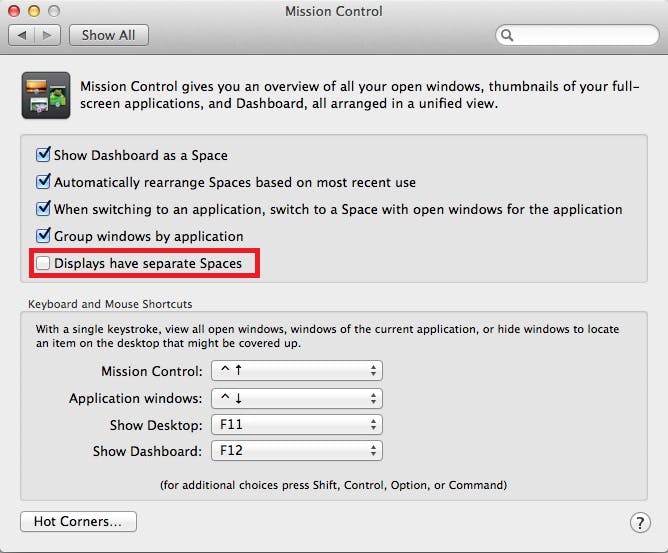Click the back navigation arrow
Viewport: 668px width, 553px height.
[x=21, y=35]
